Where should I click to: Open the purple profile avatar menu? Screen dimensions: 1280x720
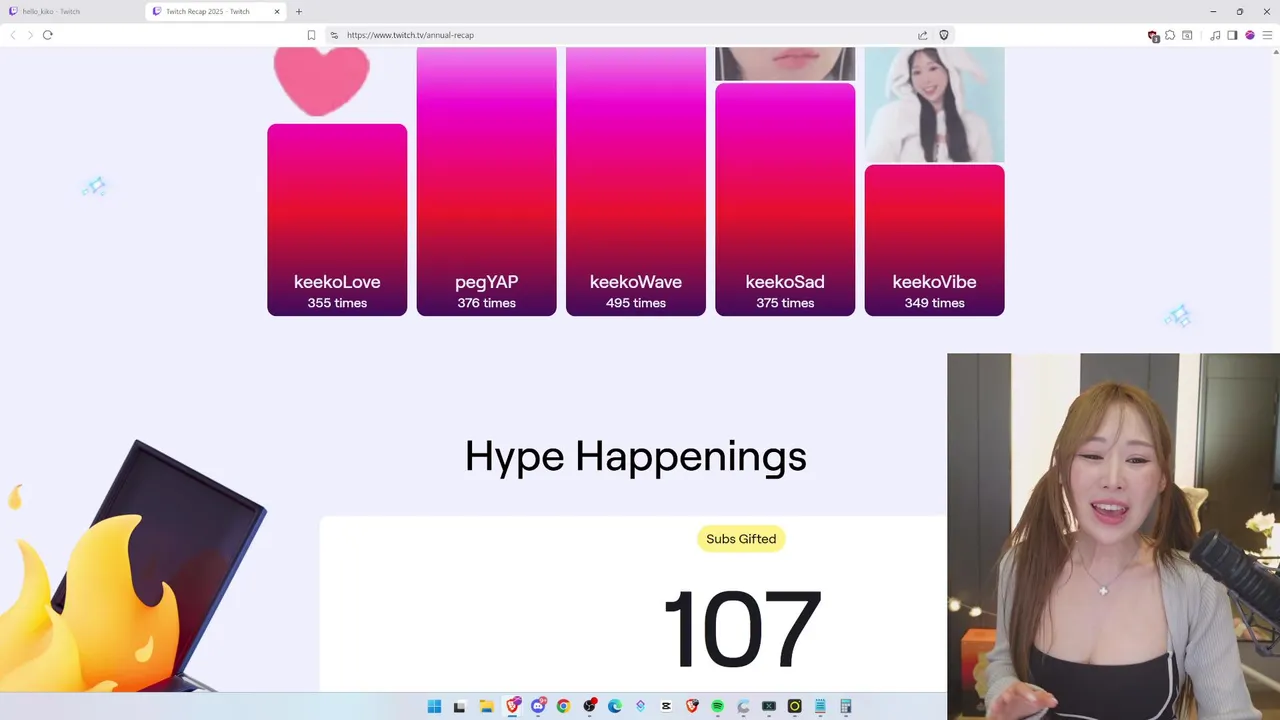click(1250, 35)
